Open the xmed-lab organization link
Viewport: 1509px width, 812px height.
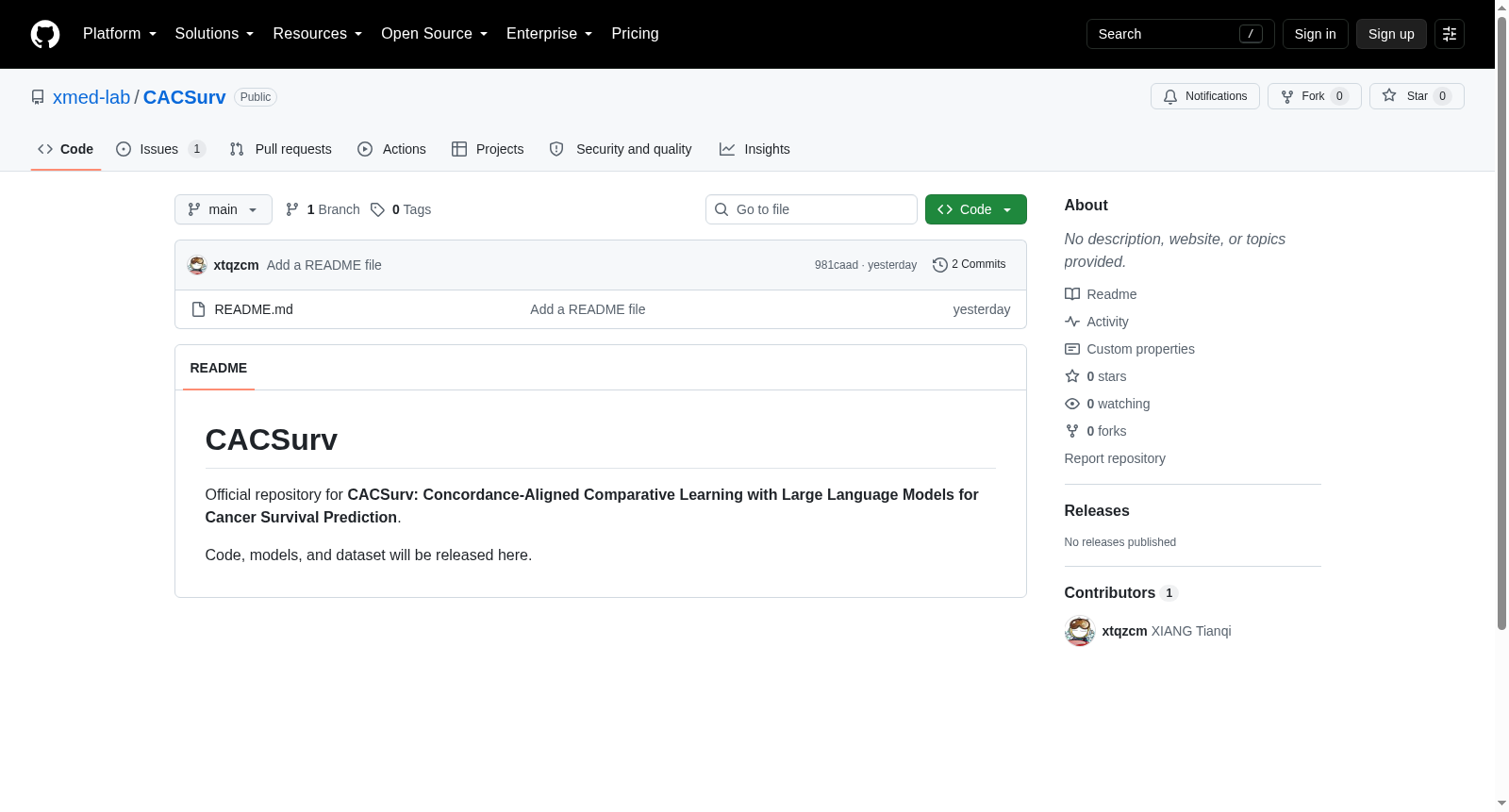(x=91, y=97)
